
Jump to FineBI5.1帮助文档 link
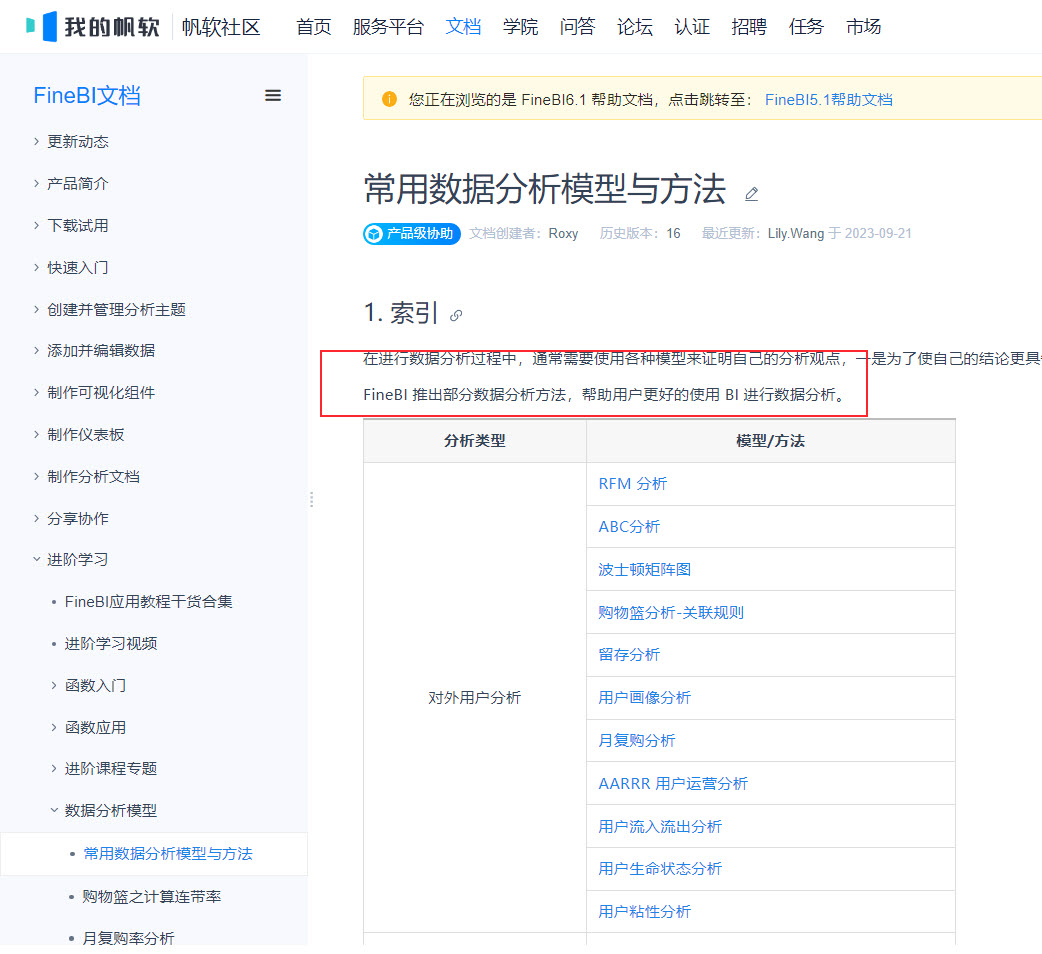829,100
